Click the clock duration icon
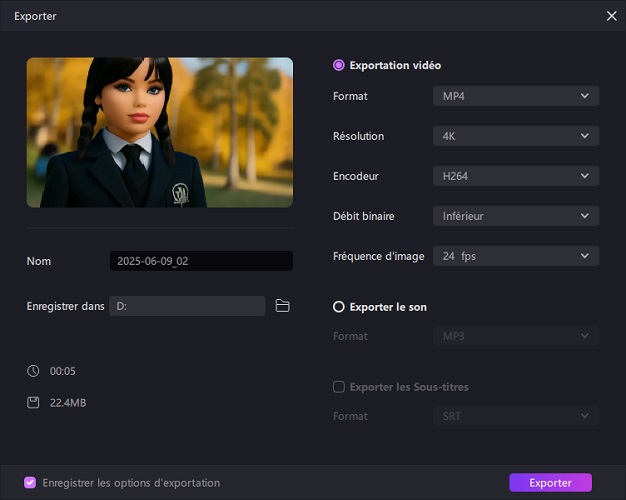The height and width of the screenshot is (500, 626). click(33, 371)
